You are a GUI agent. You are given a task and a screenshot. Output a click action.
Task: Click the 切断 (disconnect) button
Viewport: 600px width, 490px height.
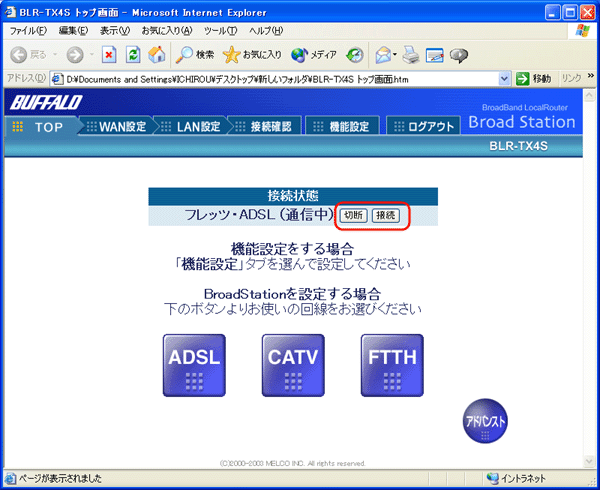point(354,215)
